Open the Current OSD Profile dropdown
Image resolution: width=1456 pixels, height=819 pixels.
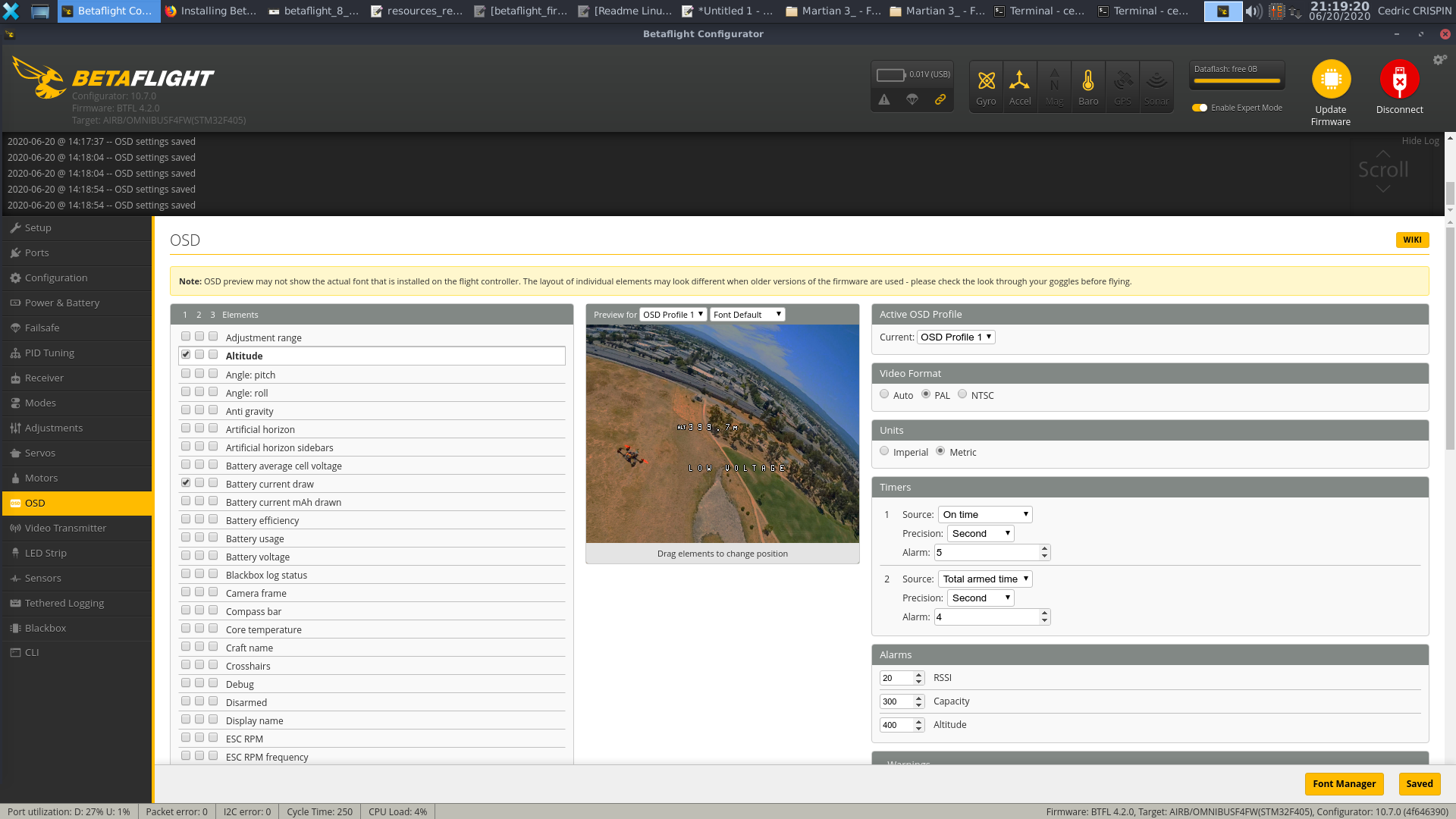click(955, 337)
